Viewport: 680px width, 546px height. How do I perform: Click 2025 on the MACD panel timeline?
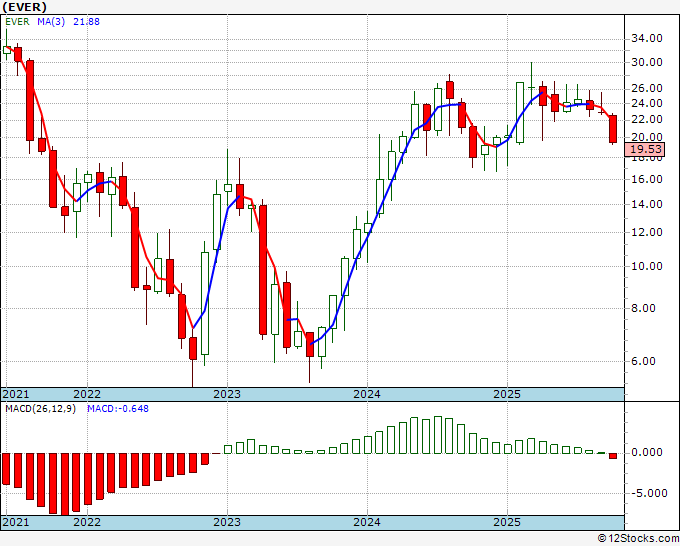[507, 522]
